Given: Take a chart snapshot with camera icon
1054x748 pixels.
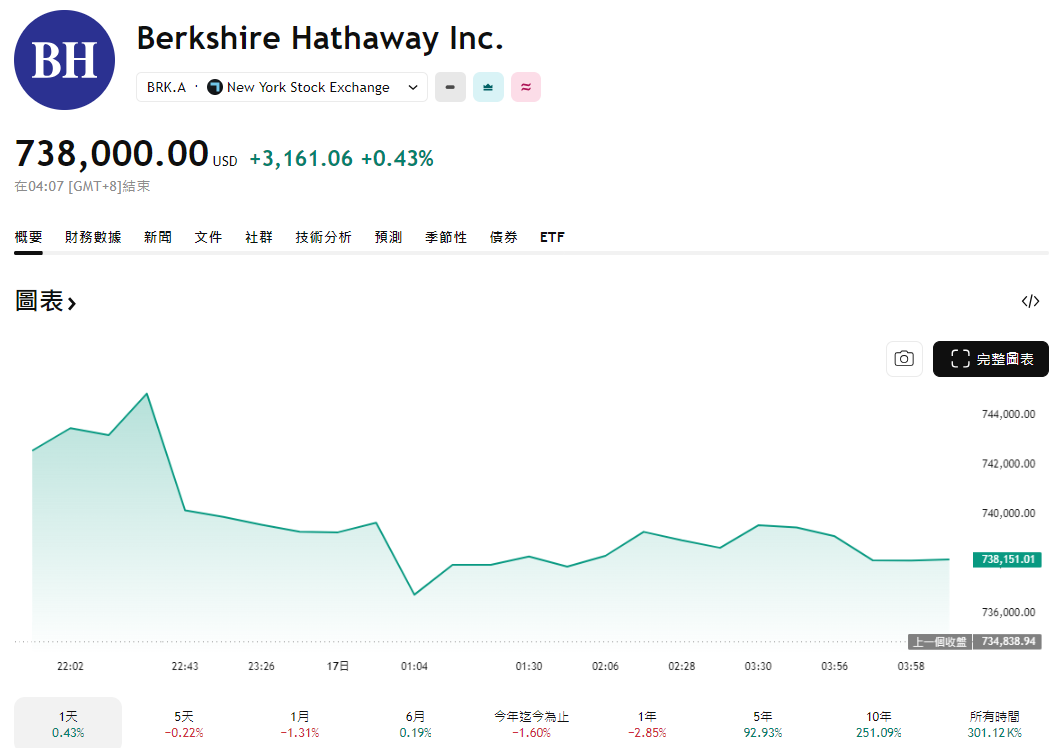Looking at the screenshot, I should (x=904, y=359).
